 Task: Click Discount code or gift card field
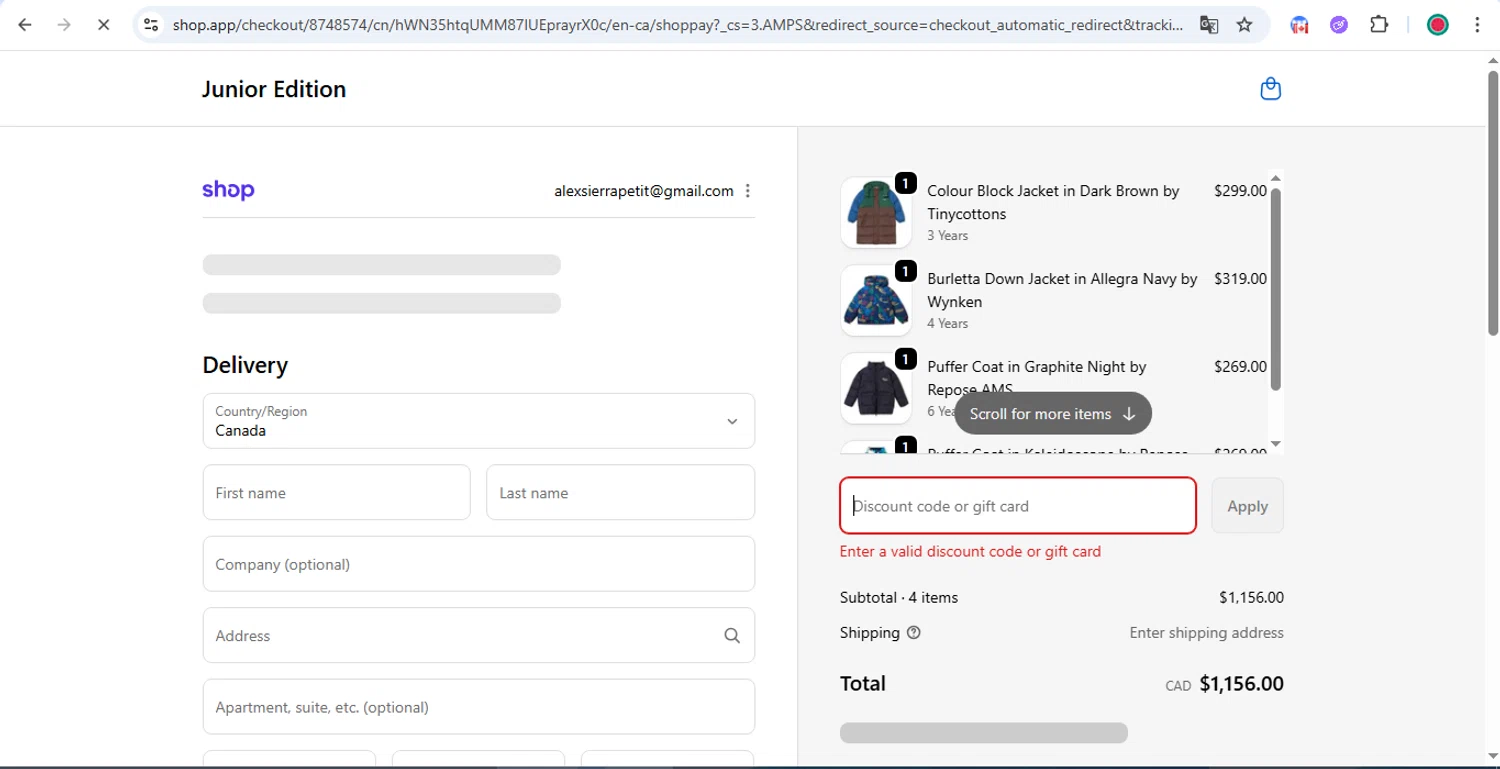click(x=1018, y=506)
